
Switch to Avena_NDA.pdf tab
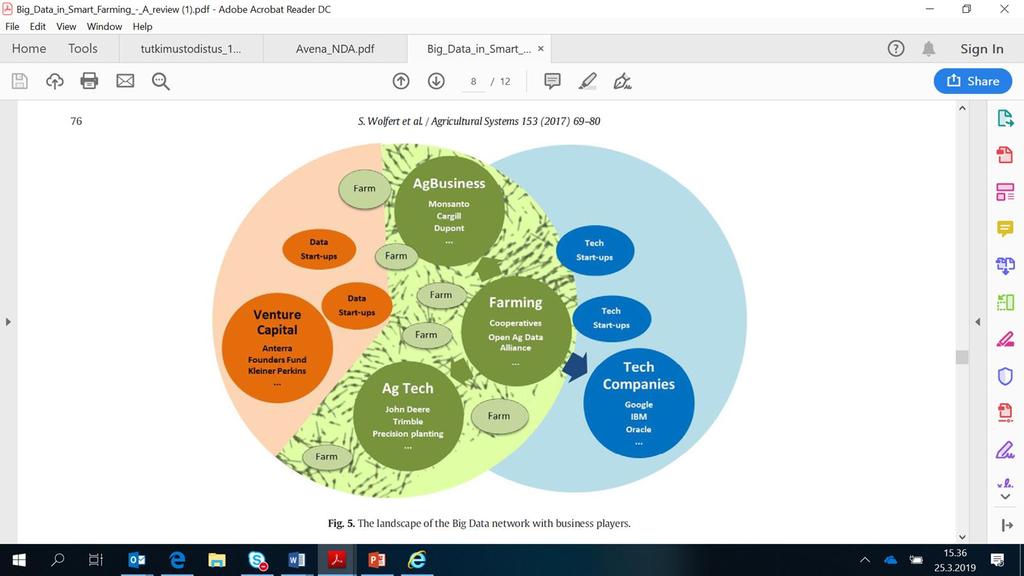(x=335, y=49)
